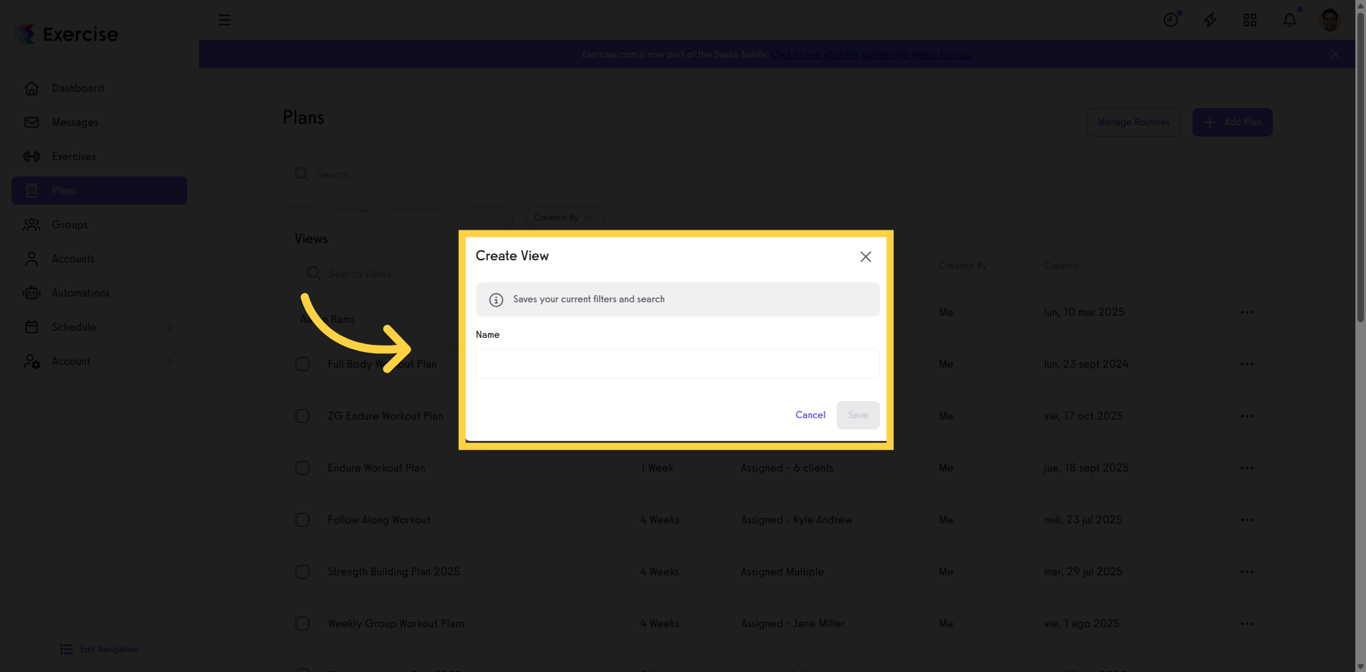This screenshot has height=672, width=1366.
Task: Click Edit Navigation link
Action: [x=99, y=649]
